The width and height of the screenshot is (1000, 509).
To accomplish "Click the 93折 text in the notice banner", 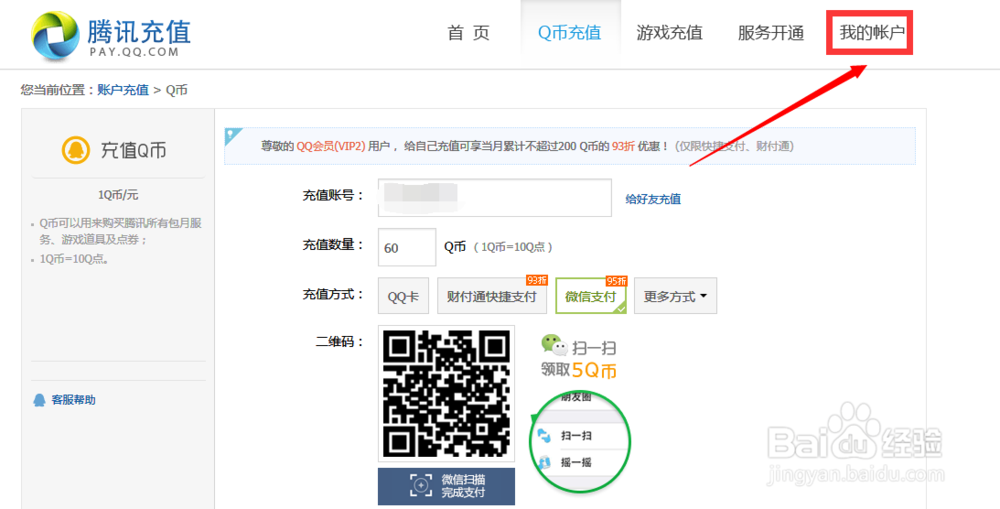I will (x=623, y=146).
